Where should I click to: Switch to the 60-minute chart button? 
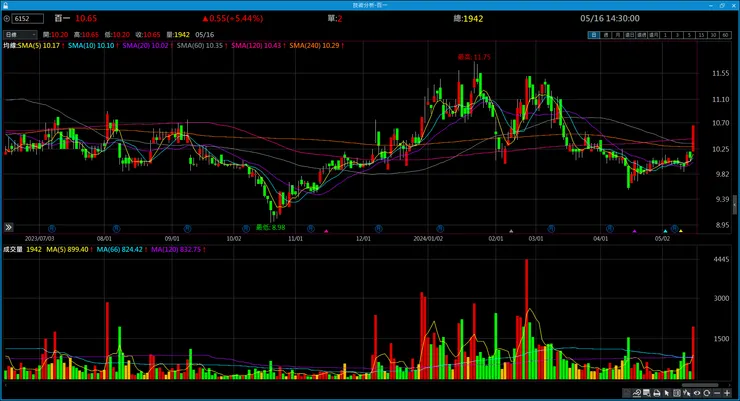[x=726, y=35]
